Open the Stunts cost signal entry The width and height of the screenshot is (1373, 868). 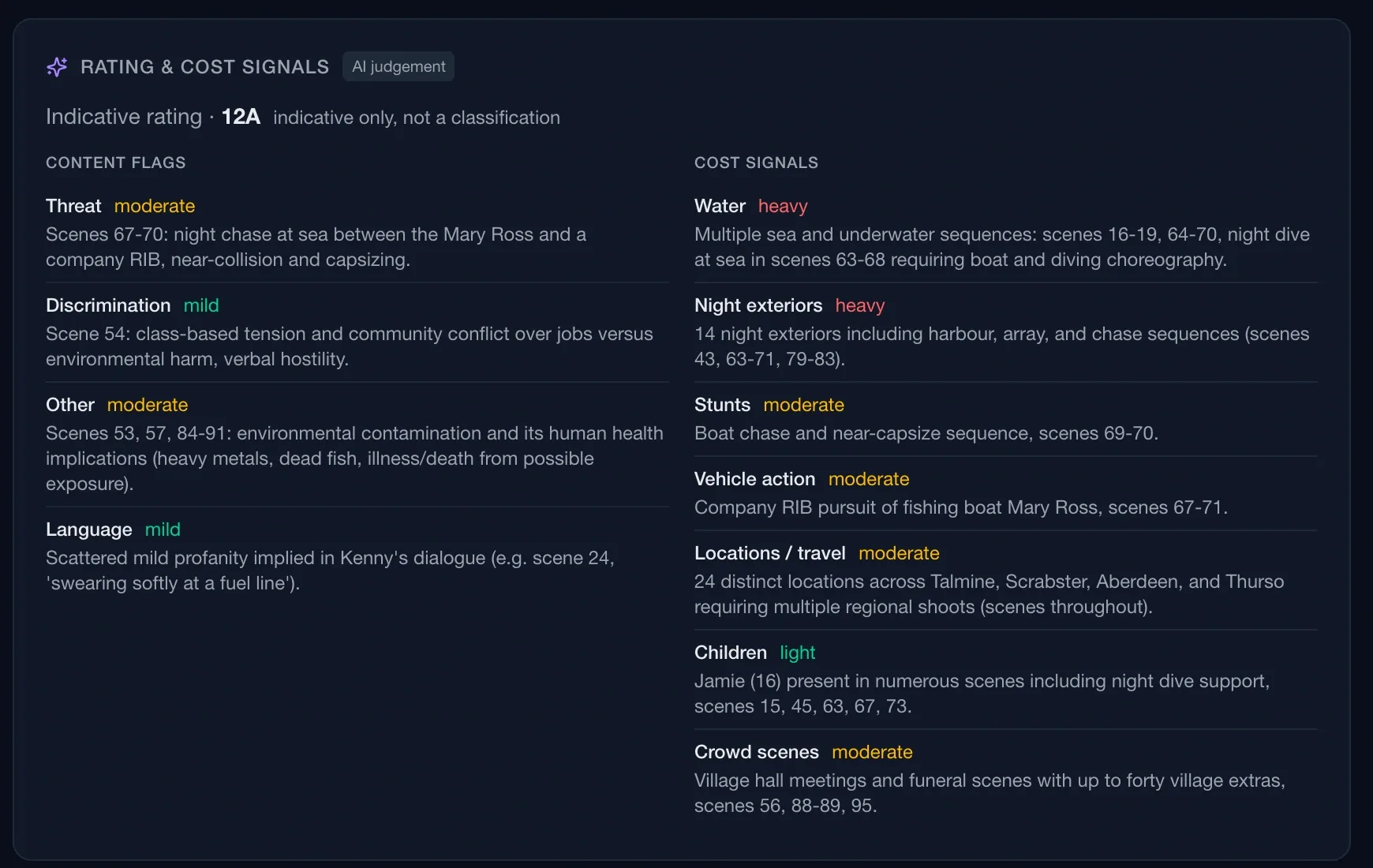coord(1006,419)
